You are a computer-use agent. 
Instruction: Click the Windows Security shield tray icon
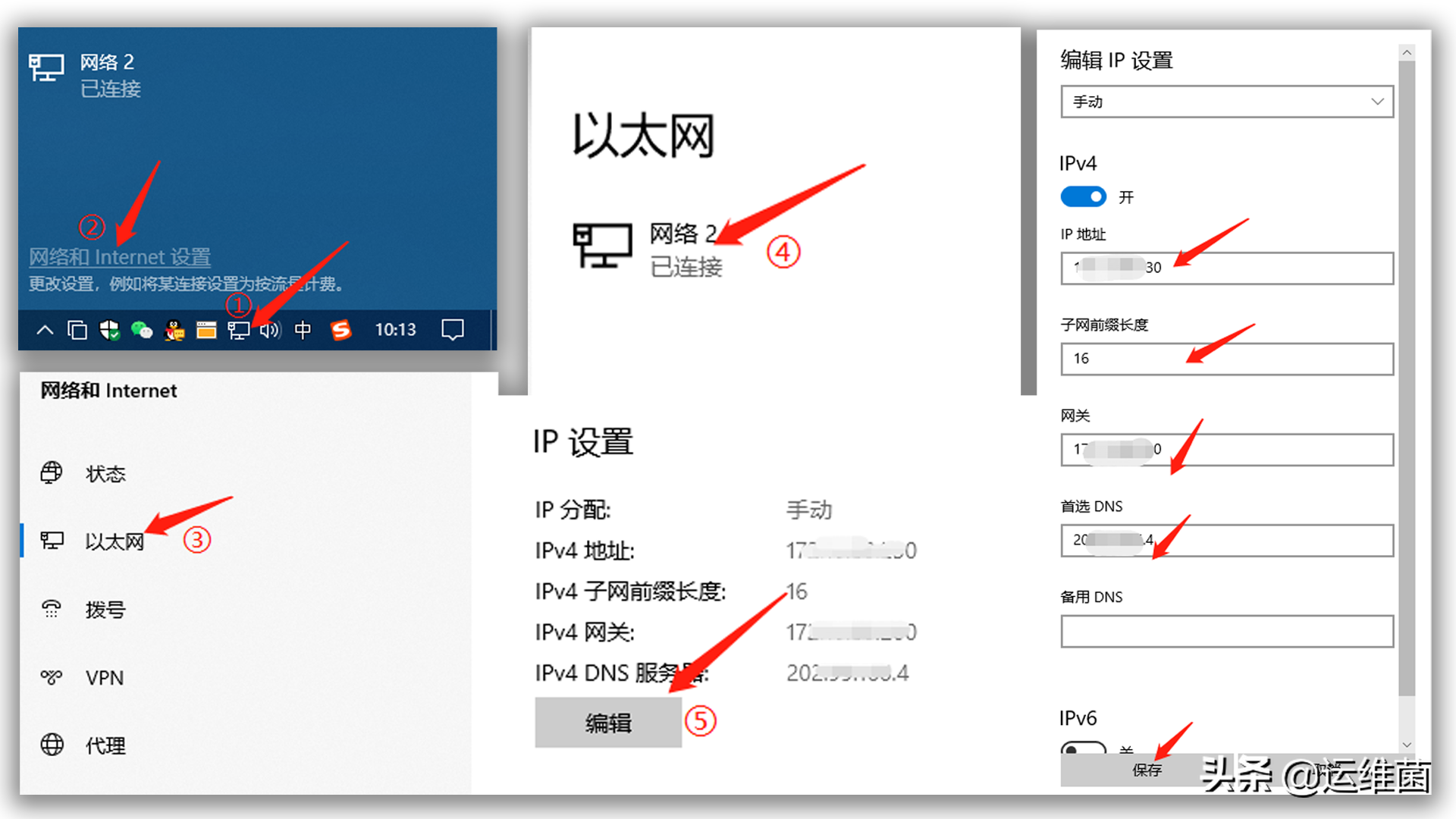110,331
